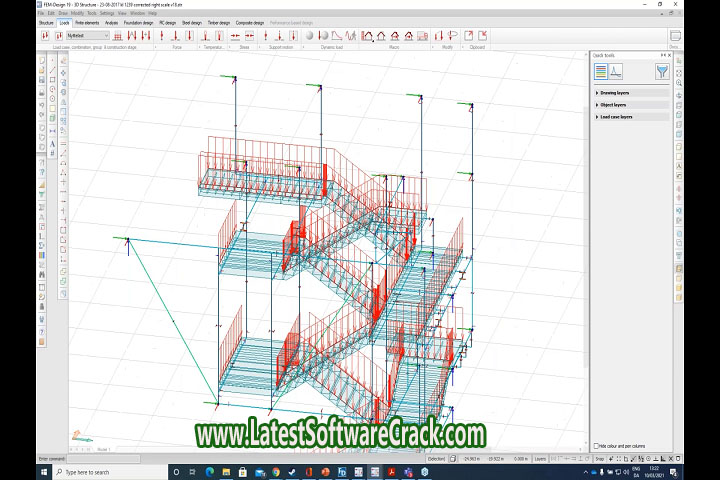Click the Windows Start button
720x480 pixels.
(x=46, y=471)
